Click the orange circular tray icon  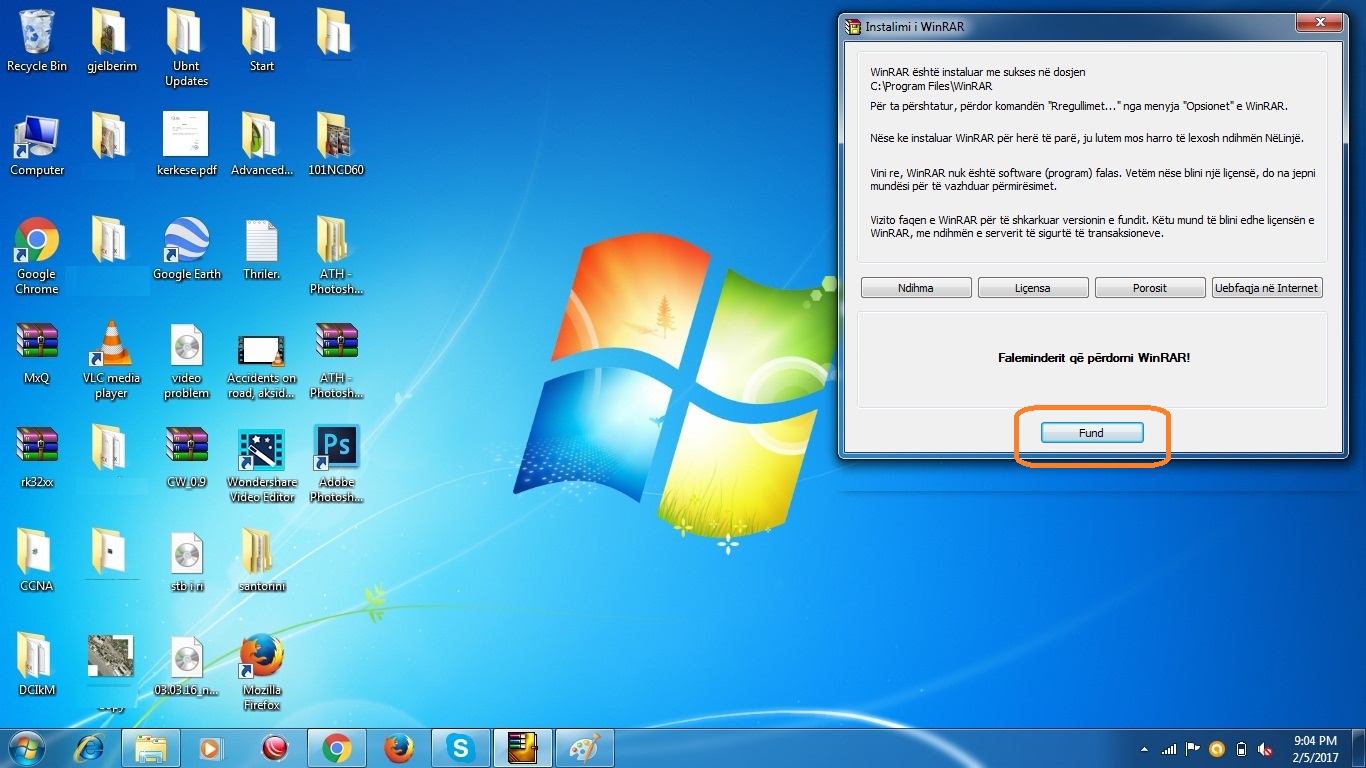(x=1217, y=749)
